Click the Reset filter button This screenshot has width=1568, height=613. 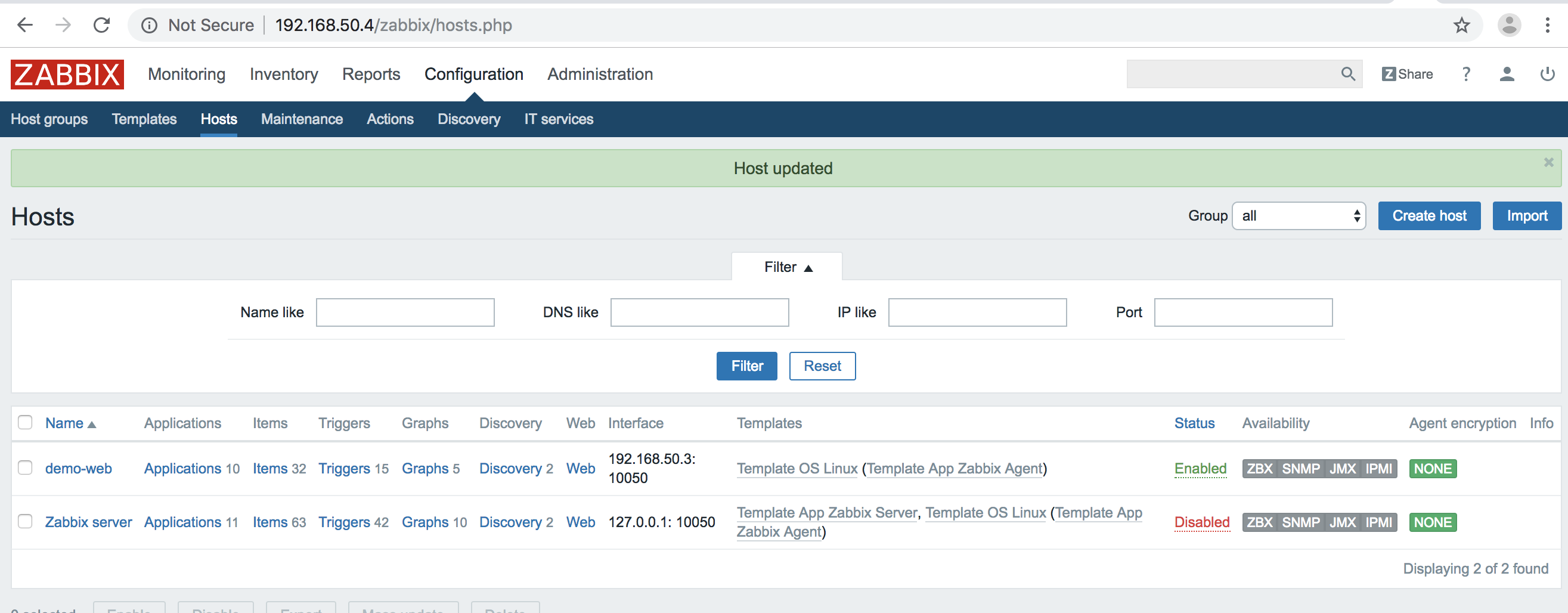pyautogui.click(x=822, y=366)
